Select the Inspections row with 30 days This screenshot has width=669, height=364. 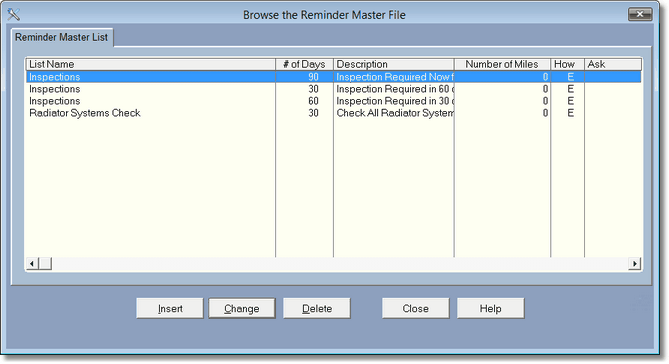[334, 89]
